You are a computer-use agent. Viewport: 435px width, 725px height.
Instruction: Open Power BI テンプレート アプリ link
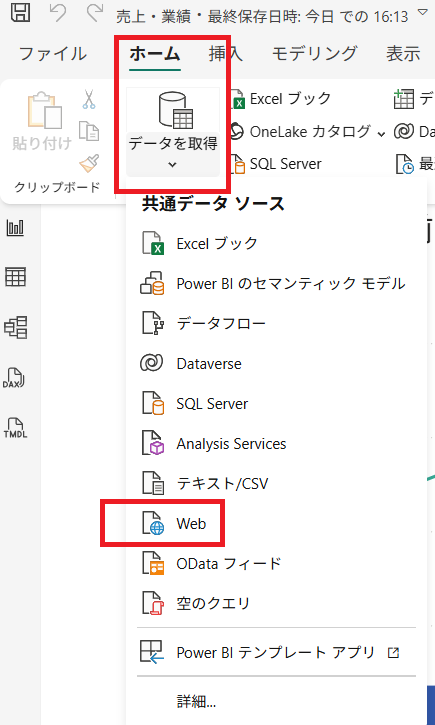point(276,652)
